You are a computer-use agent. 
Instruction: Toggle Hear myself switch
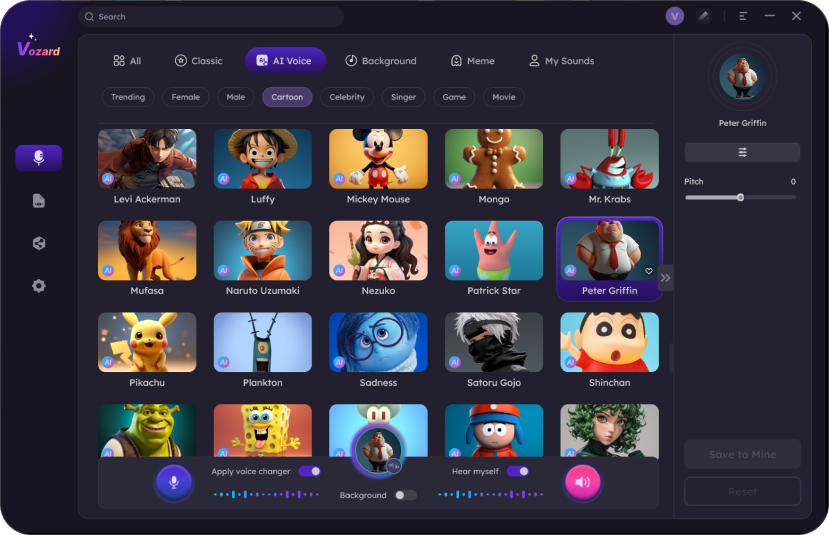click(x=518, y=471)
